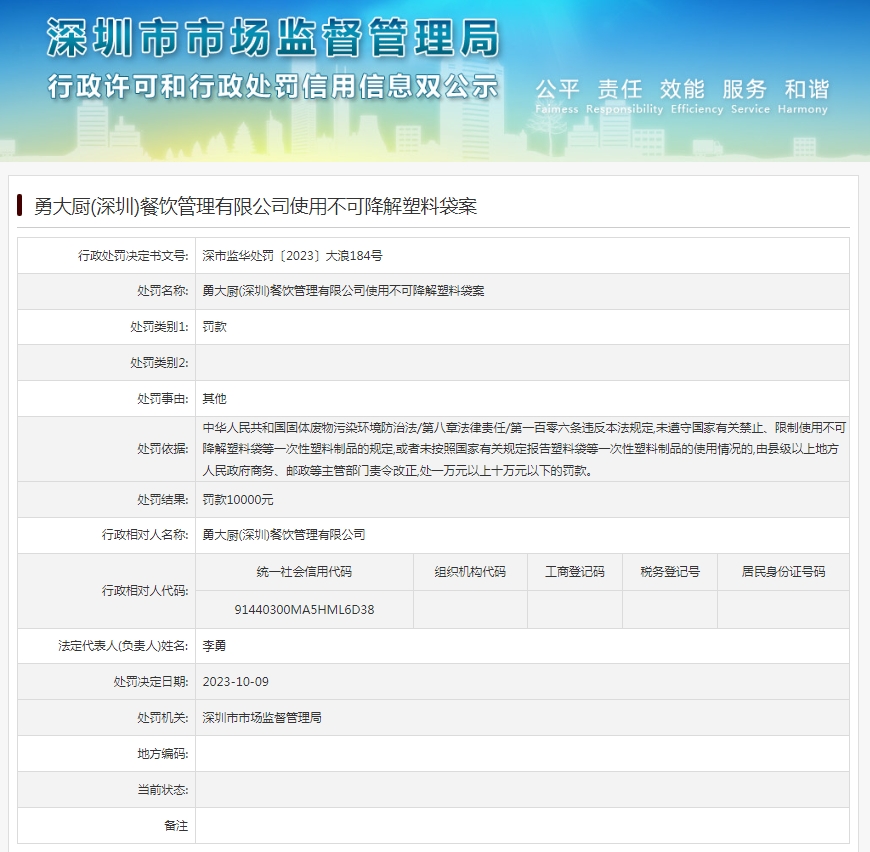
Task: Click the 罚款10000元 result value
Action: tap(237, 500)
